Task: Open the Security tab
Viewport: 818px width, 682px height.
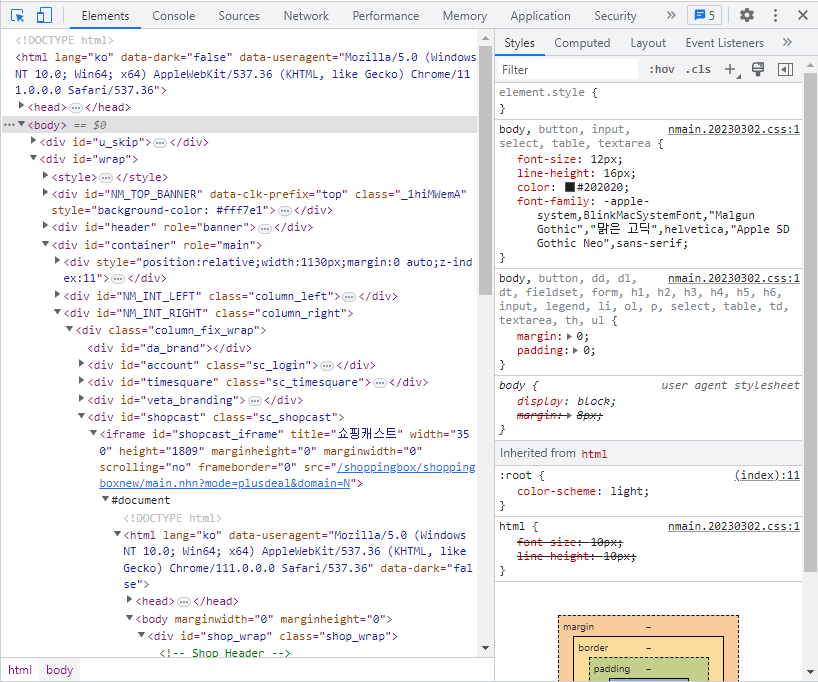Action: pos(615,16)
